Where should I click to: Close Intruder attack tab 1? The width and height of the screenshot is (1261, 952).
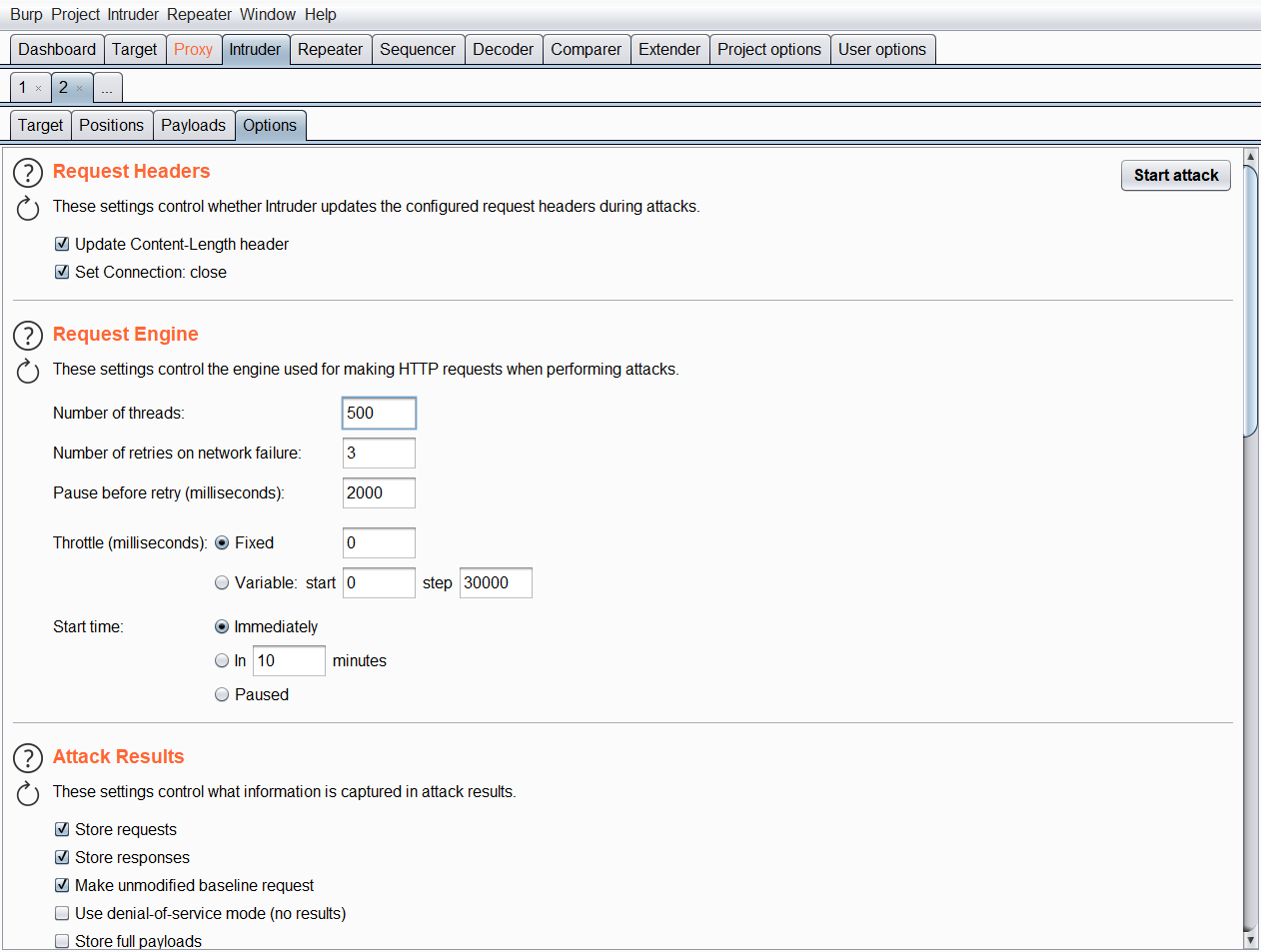[x=39, y=88]
